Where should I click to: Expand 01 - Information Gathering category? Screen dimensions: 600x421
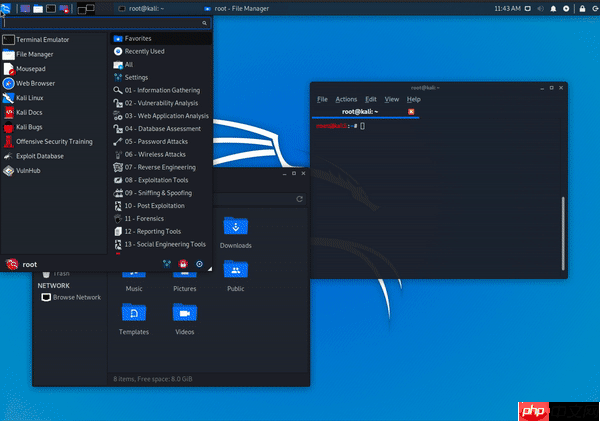(161, 90)
